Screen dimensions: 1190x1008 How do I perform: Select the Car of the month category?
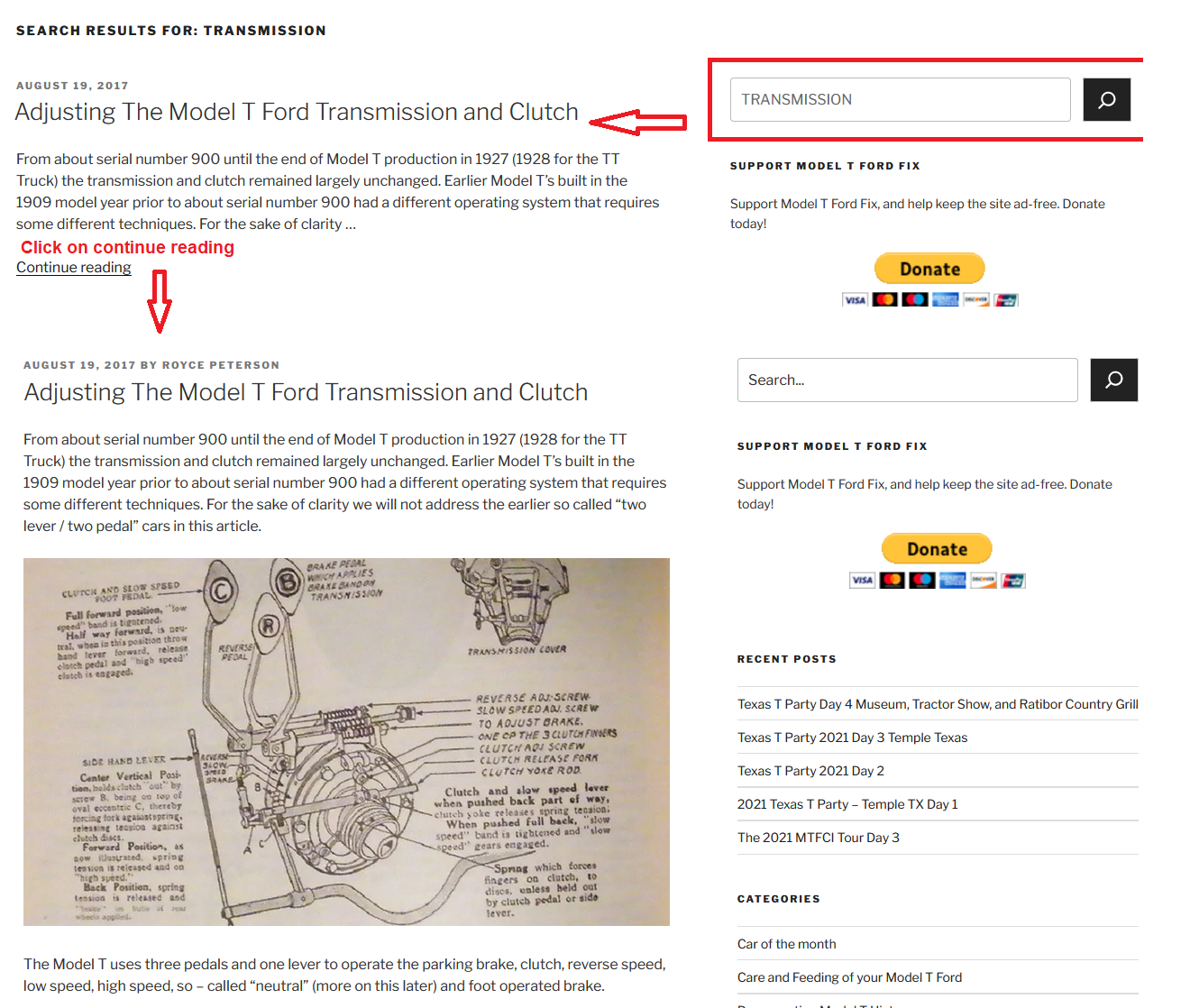[786, 944]
